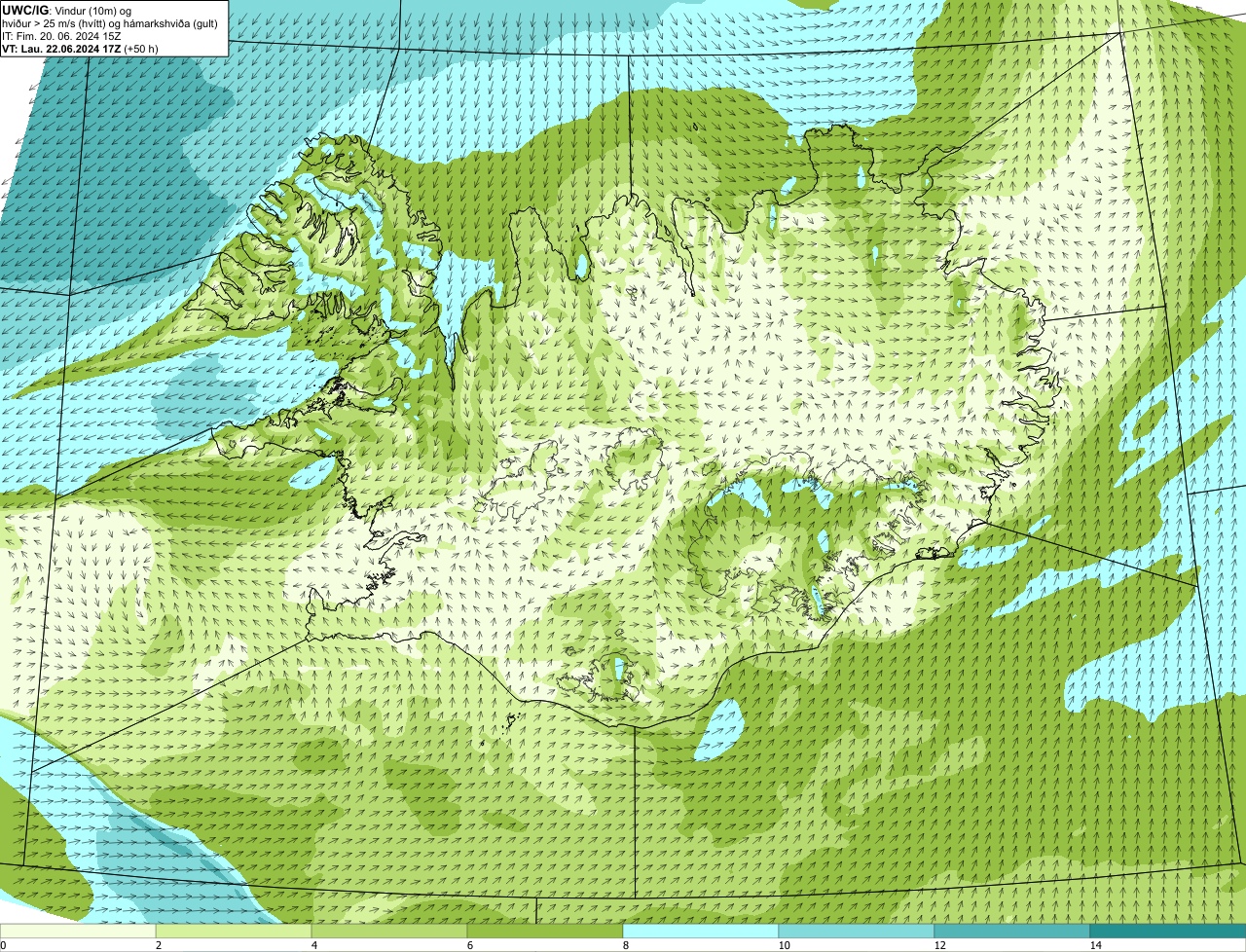
Task: Click the pale yellow 0–2 m/s legend swatch
Action: (78, 931)
